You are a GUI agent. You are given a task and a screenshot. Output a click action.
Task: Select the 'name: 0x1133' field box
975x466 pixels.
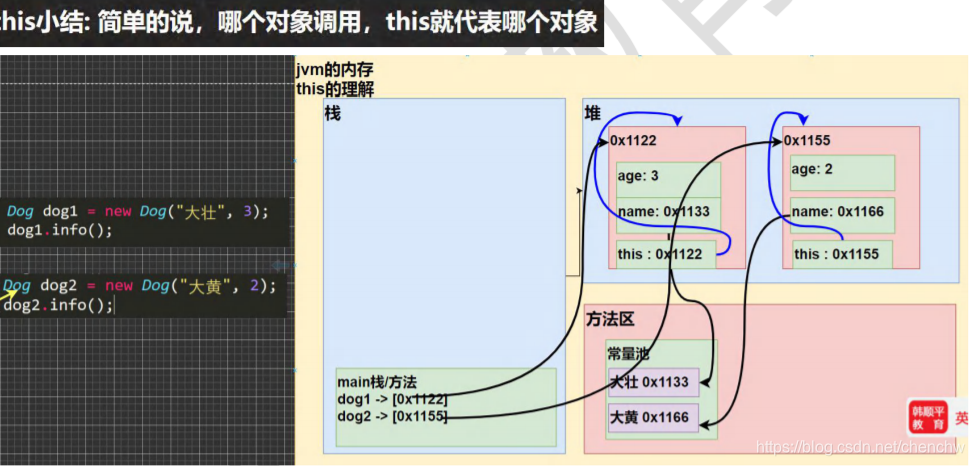[x=668, y=213]
